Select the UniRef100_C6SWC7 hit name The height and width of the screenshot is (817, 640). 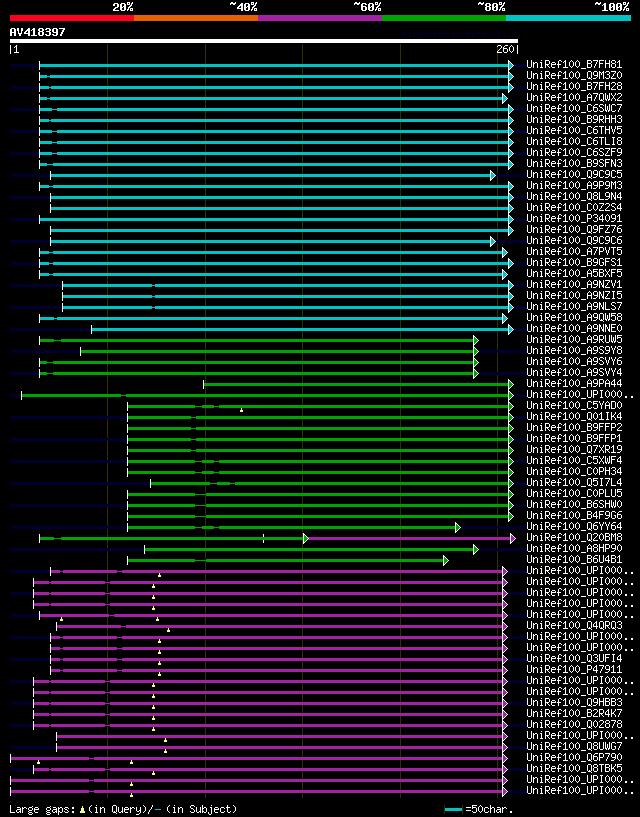click(x=574, y=108)
